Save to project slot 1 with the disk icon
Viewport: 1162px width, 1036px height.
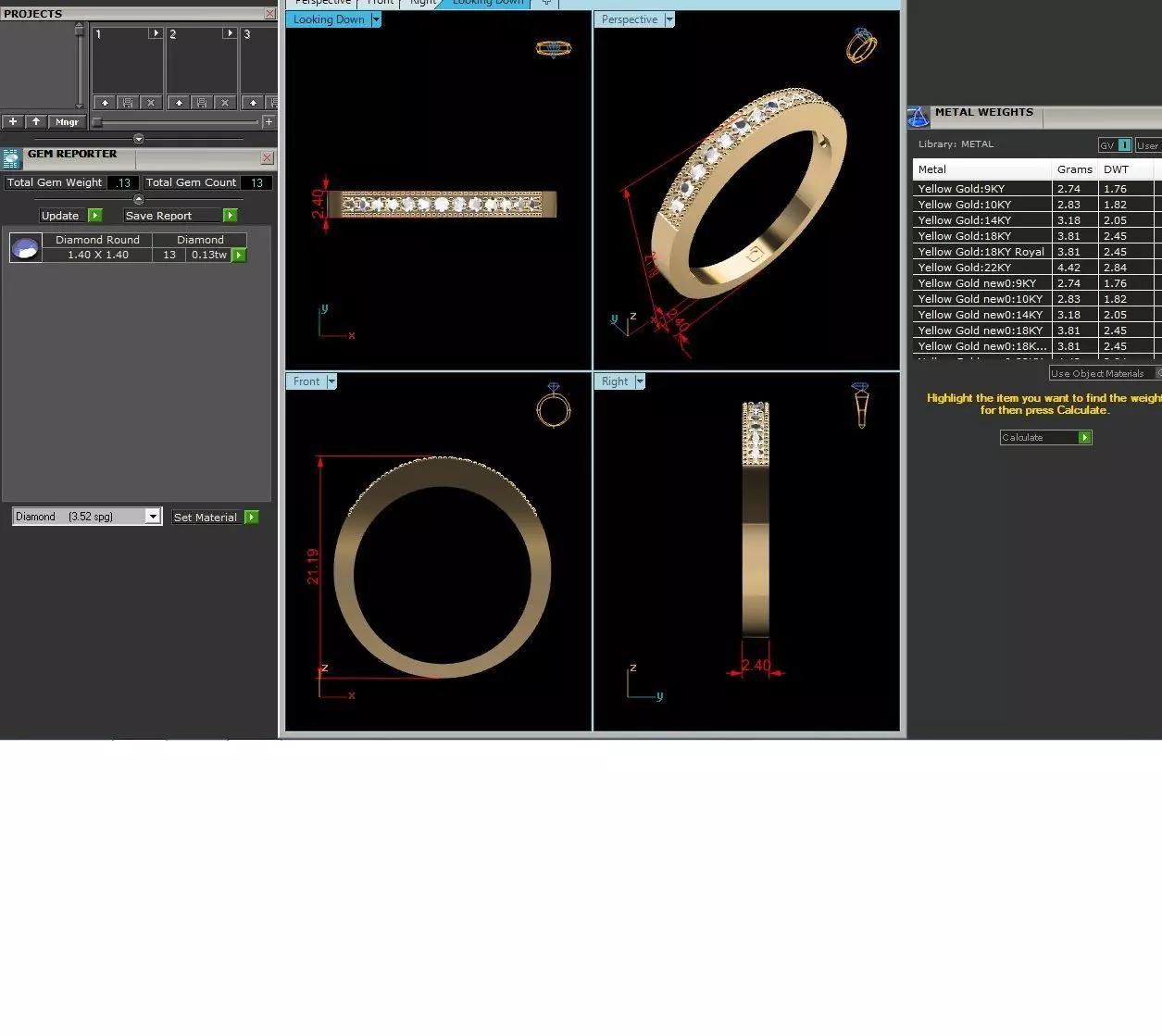128,103
